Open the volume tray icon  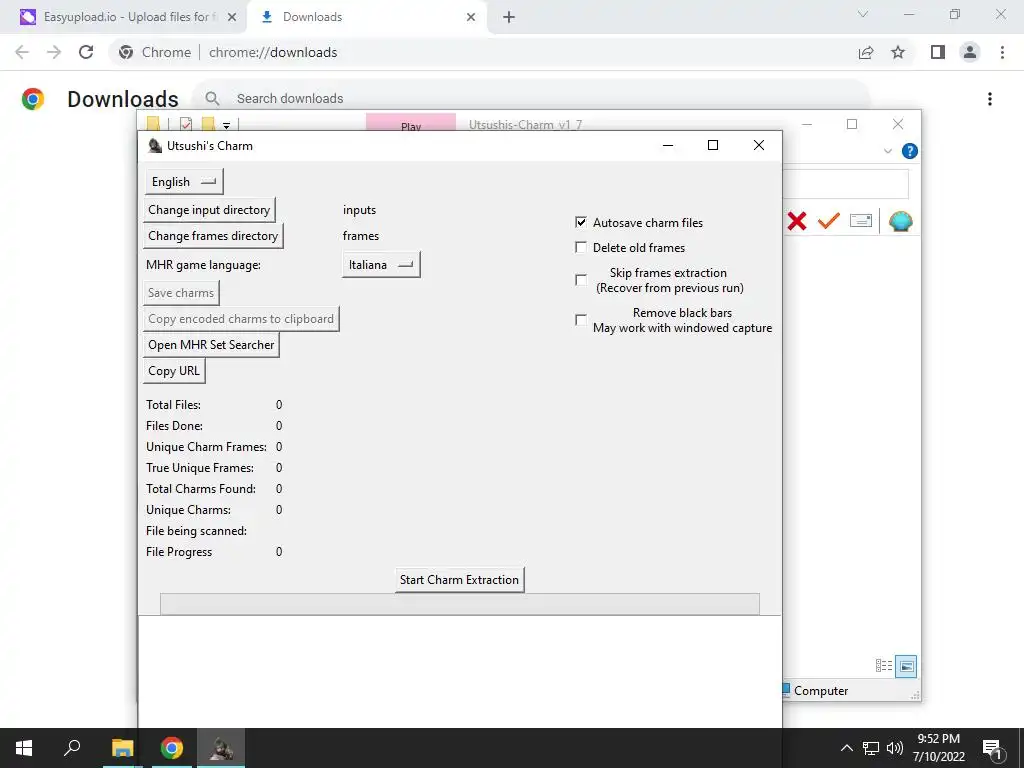point(895,748)
